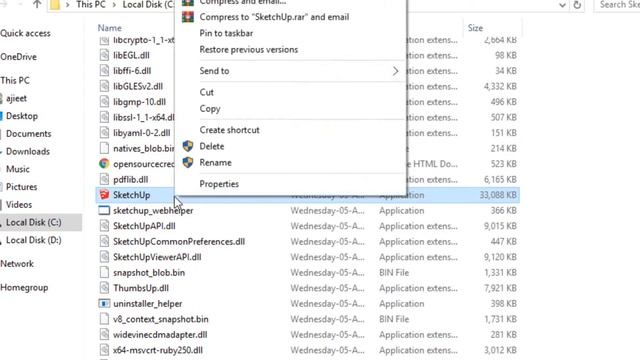This screenshot has height=360, width=640.
Task: Click the ThumbsUp.dll file icon
Action: 104,288
